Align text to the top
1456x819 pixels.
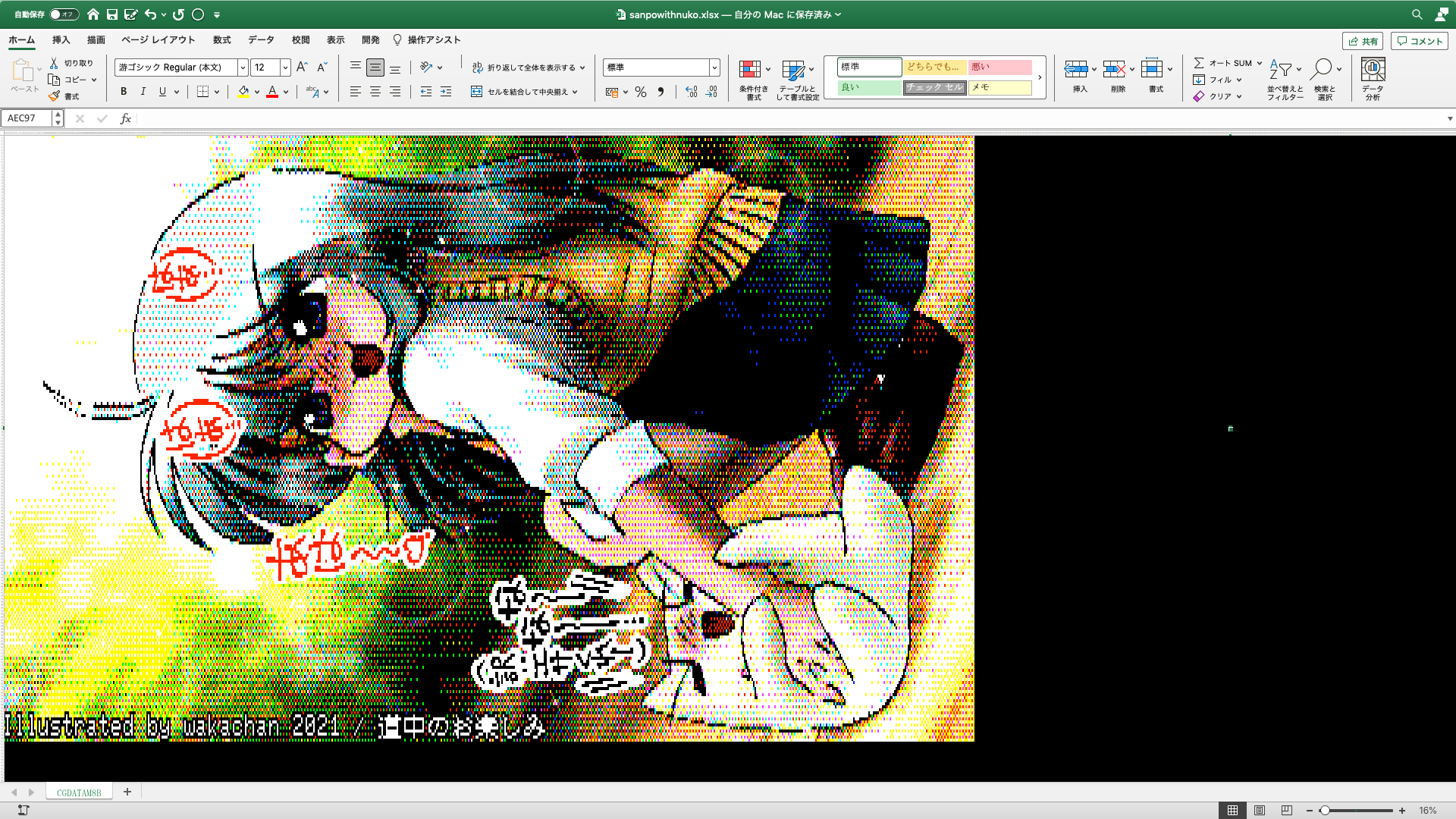pyautogui.click(x=355, y=67)
